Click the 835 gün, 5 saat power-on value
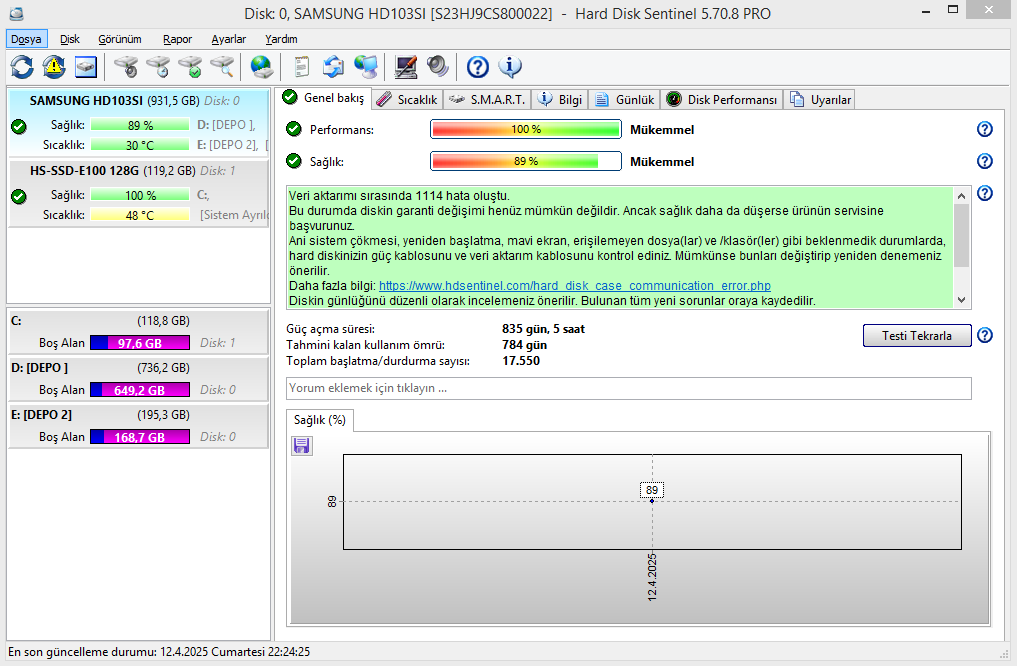Image resolution: width=1017 pixels, height=666 pixels. tap(544, 329)
